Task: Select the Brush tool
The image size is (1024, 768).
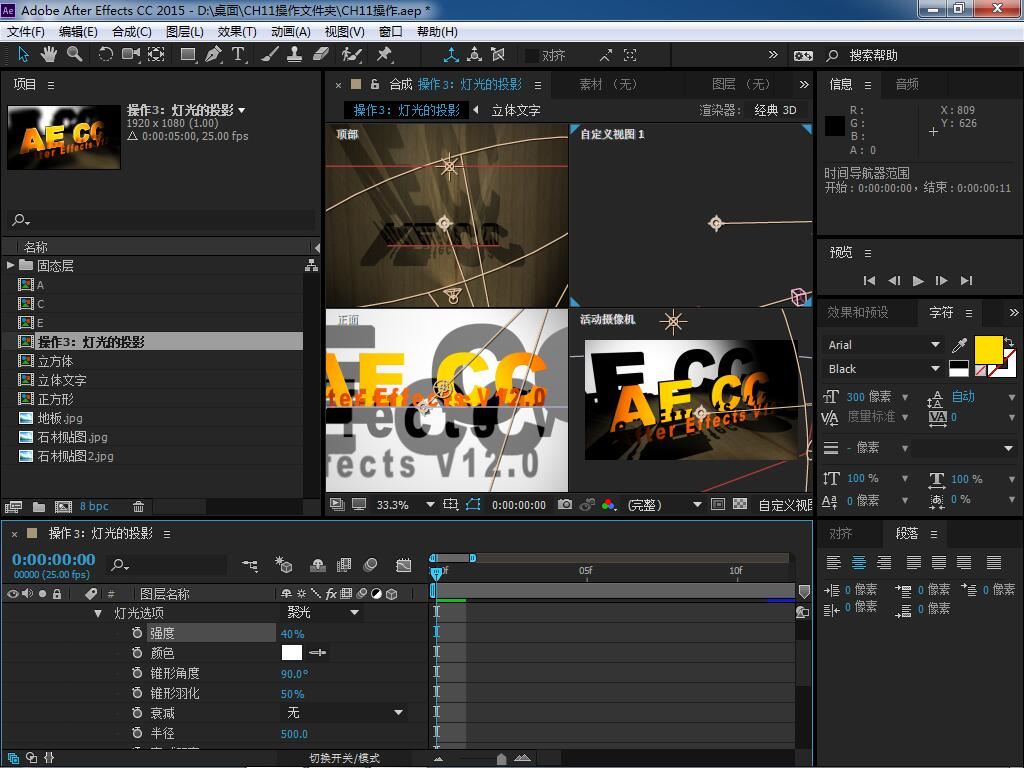Action: click(x=270, y=55)
